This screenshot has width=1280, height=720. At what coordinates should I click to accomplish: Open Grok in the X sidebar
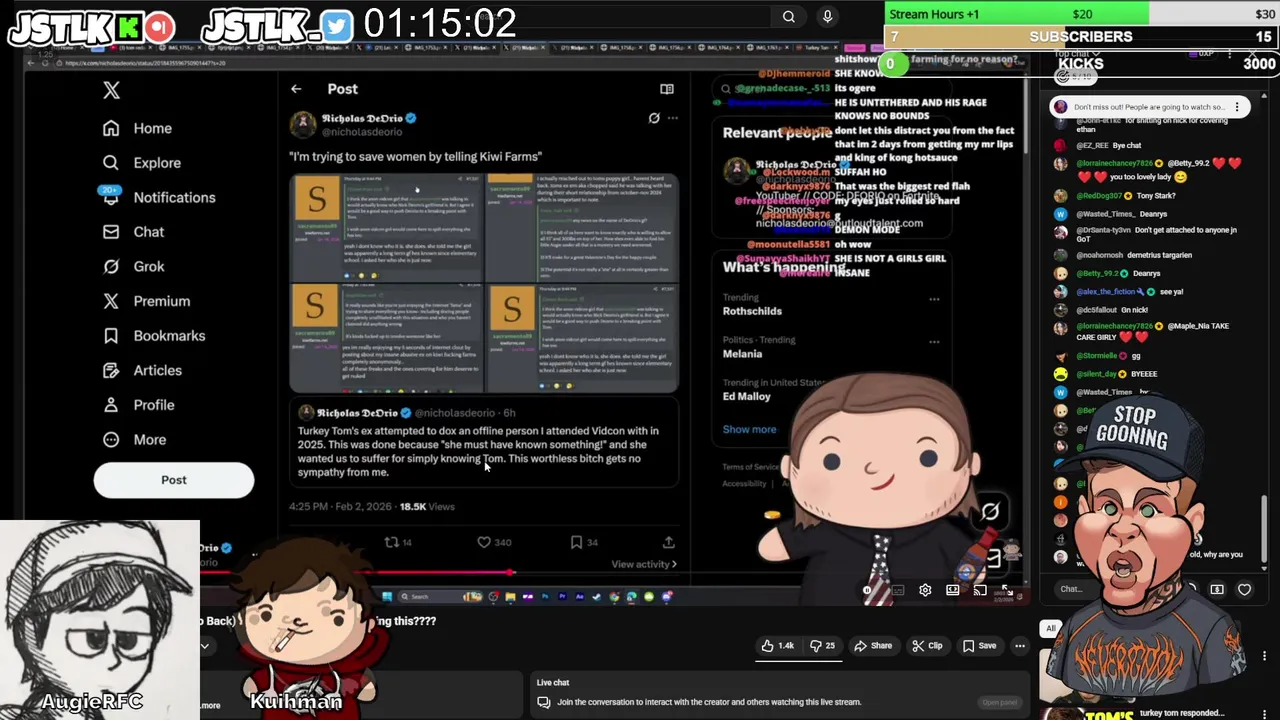pos(135,266)
